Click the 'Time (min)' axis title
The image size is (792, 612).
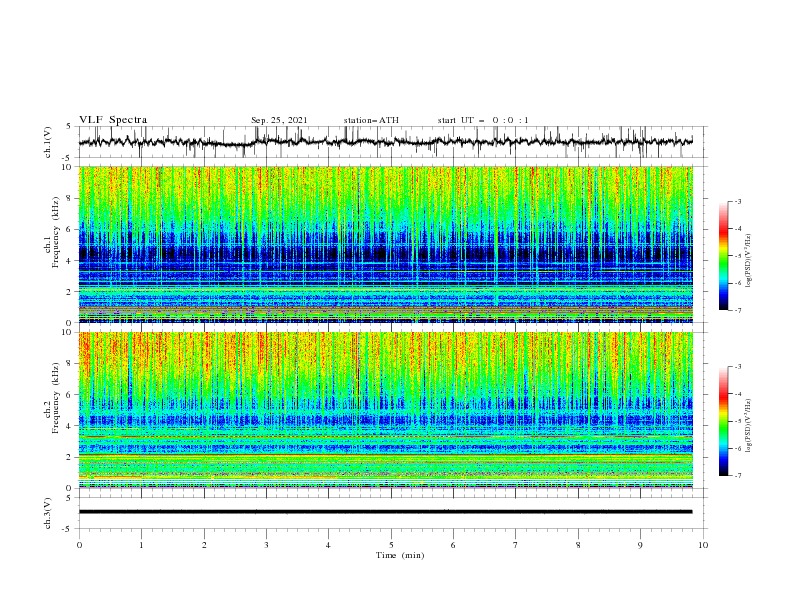(400, 555)
